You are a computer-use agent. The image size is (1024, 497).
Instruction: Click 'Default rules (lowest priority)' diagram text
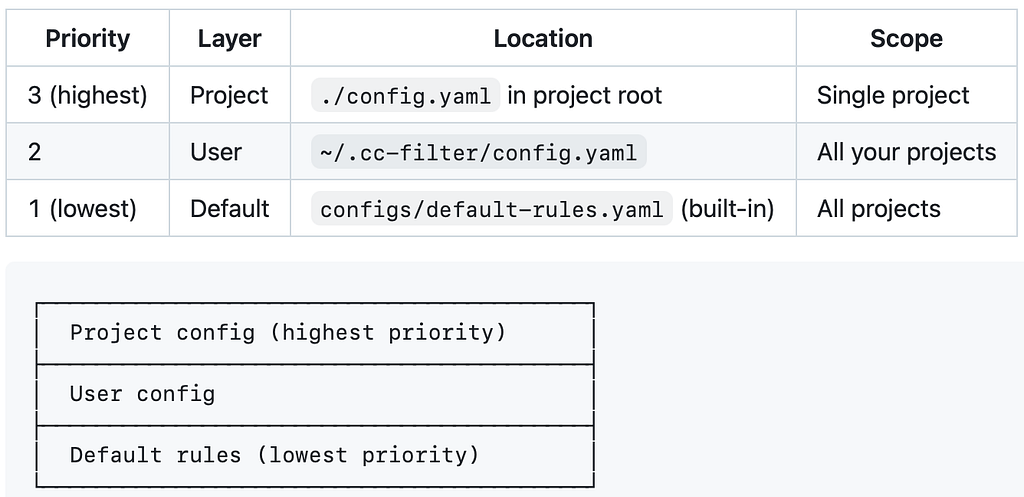[274, 455]
